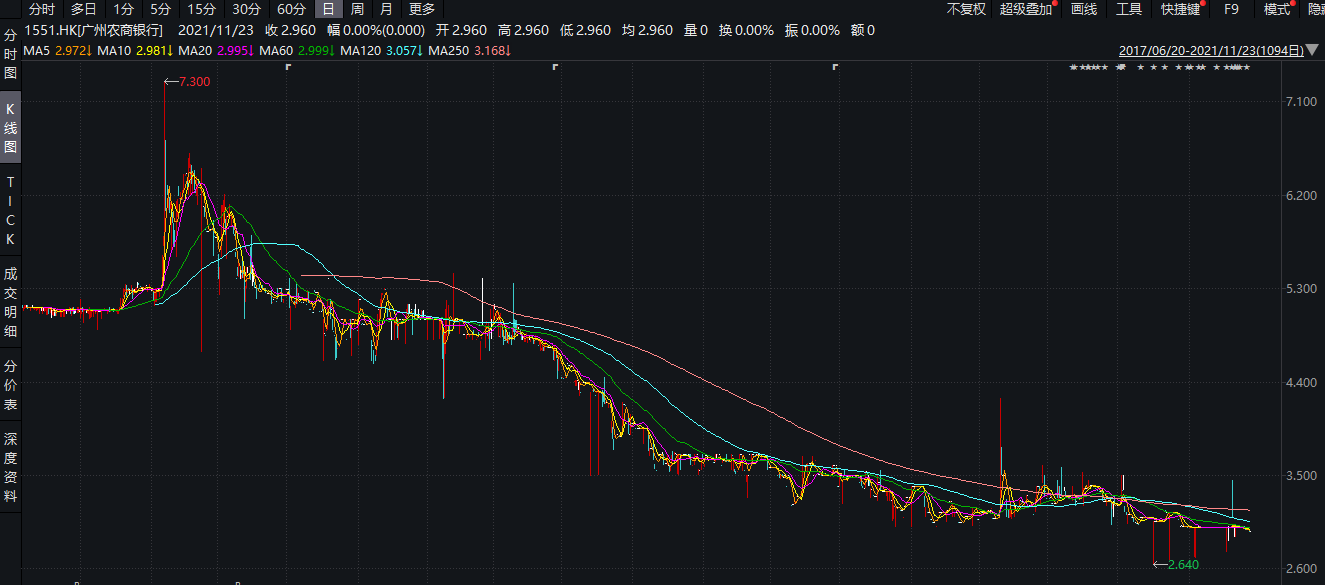Select the 周 weekly period tab
The width and height of the screenshot is (1325, 585).
[x=357, y=9]
